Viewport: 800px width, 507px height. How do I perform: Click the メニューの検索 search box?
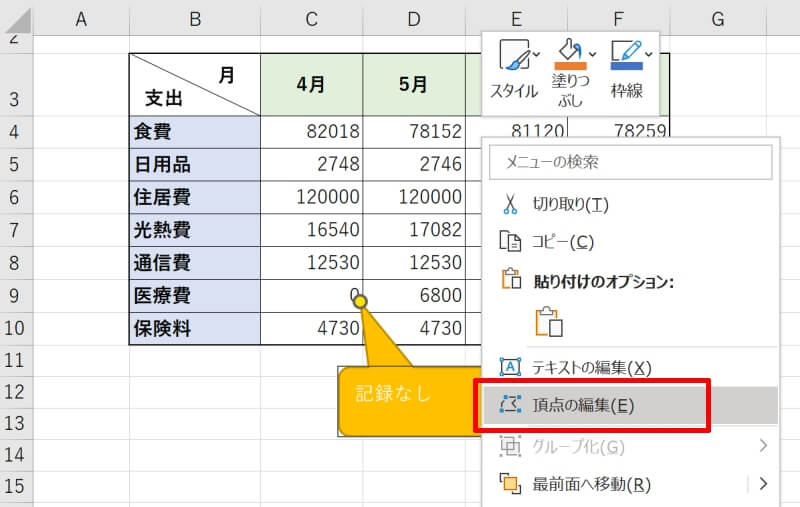point(631,162)
